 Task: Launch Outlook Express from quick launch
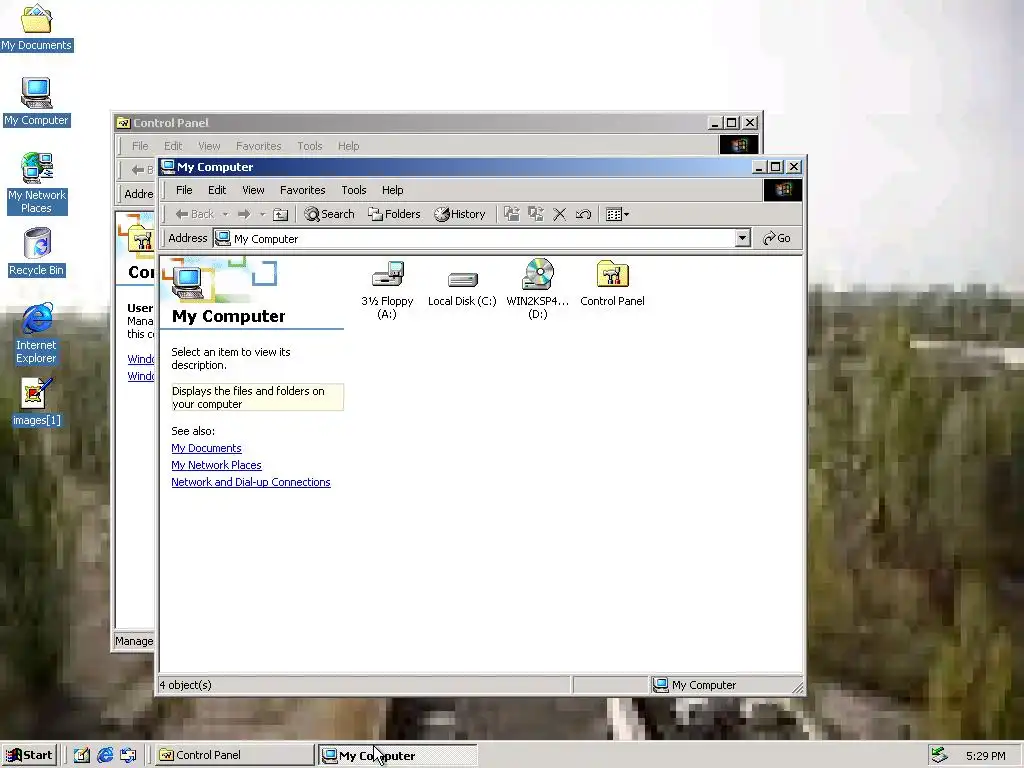[128, 755]
